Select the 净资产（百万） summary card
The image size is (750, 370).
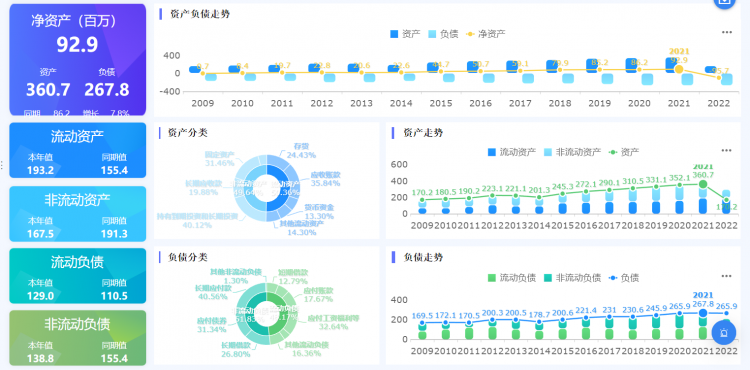tap(77, 60)
